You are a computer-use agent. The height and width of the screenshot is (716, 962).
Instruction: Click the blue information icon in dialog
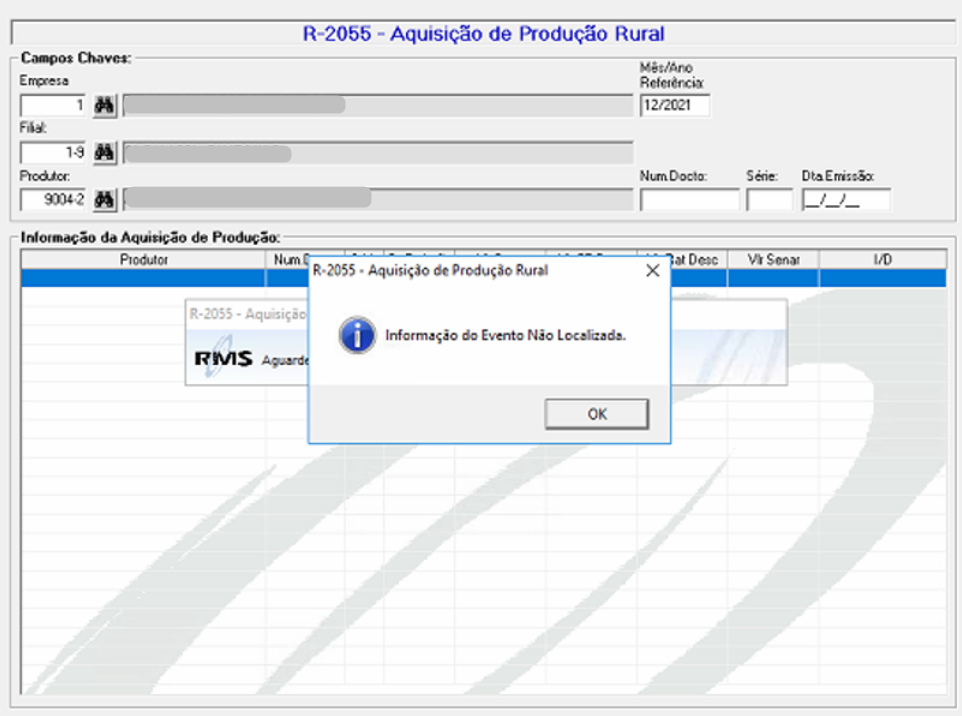357,335
